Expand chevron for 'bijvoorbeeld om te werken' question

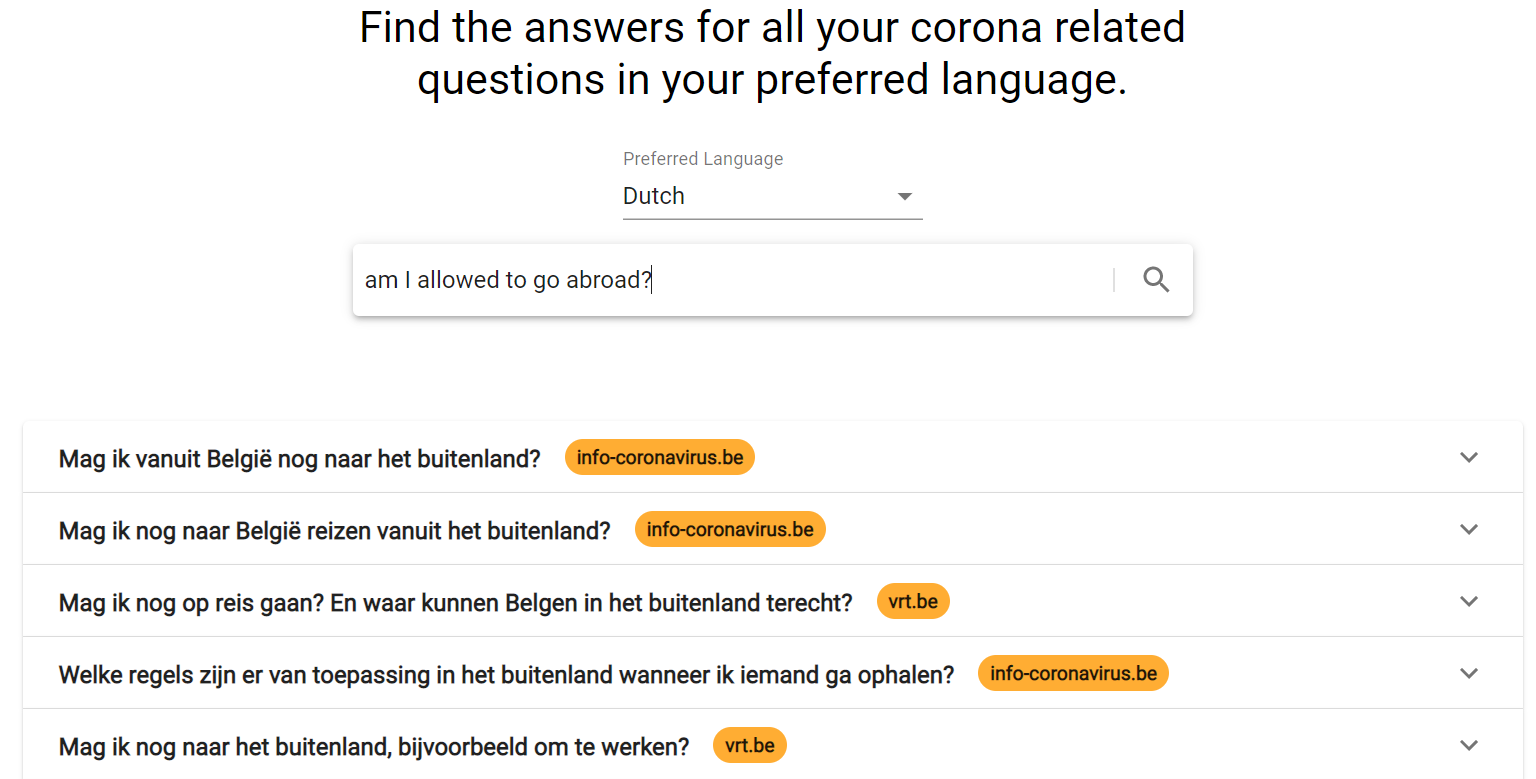click(1468, 746)
